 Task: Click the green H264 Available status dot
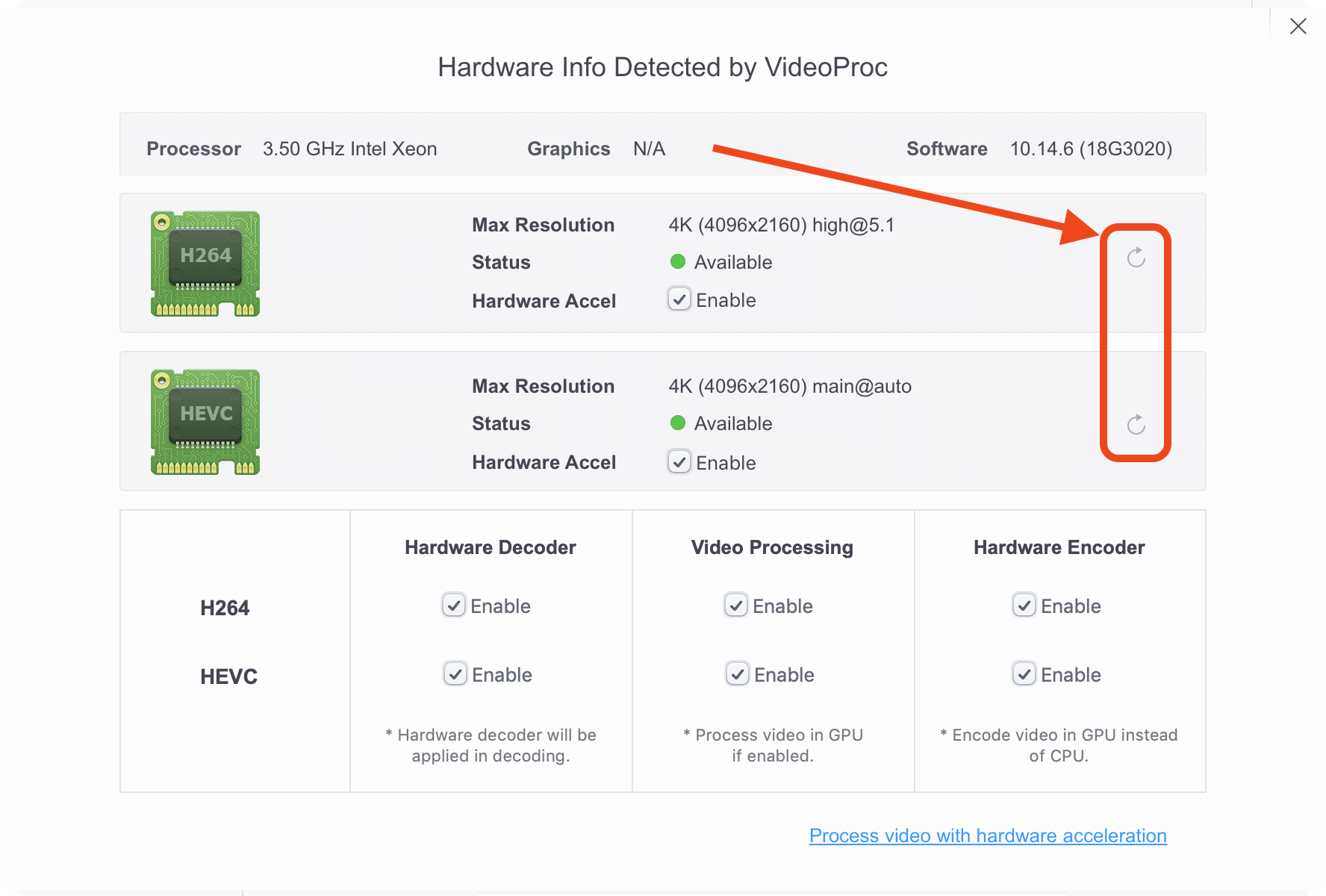click(678, 261)
